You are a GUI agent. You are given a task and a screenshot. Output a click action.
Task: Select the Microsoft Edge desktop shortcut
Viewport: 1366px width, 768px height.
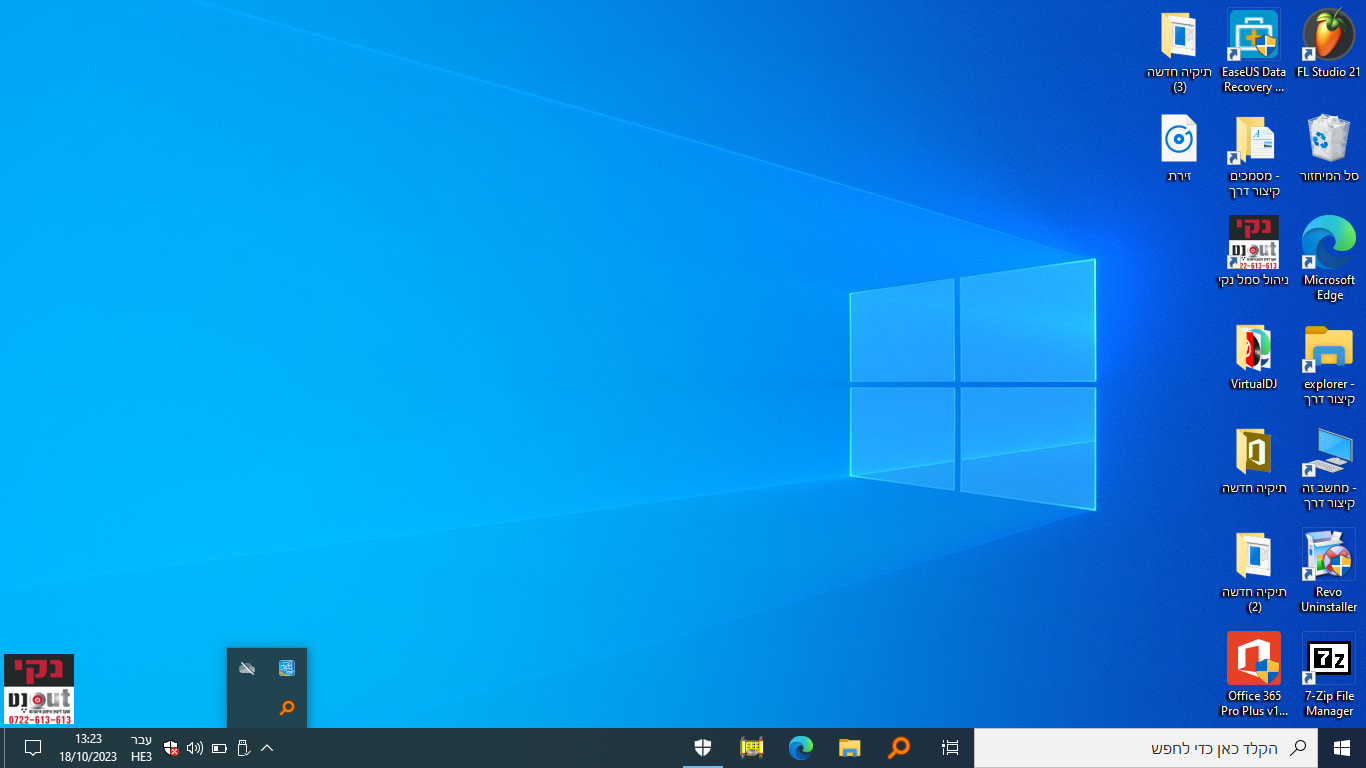click(1329, 259)
